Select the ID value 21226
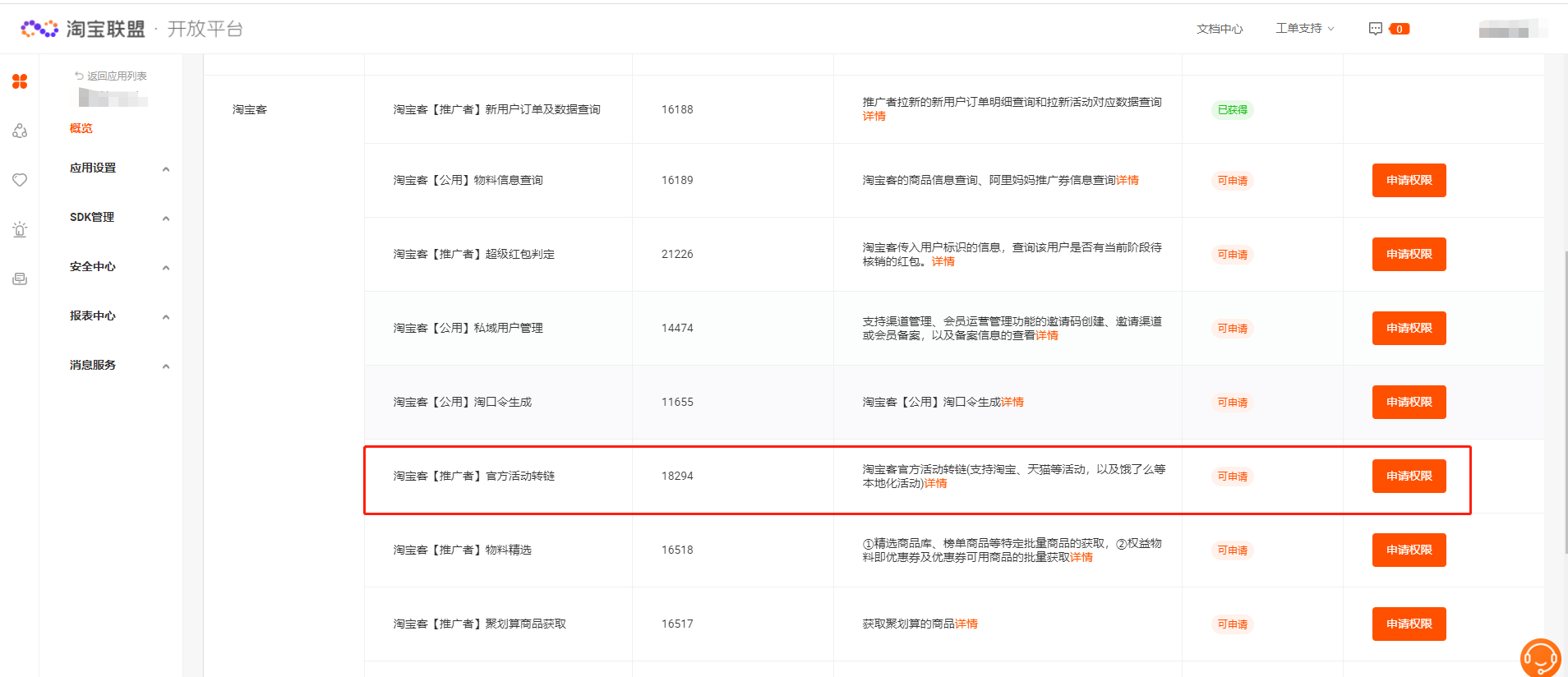 click(677, 254)
